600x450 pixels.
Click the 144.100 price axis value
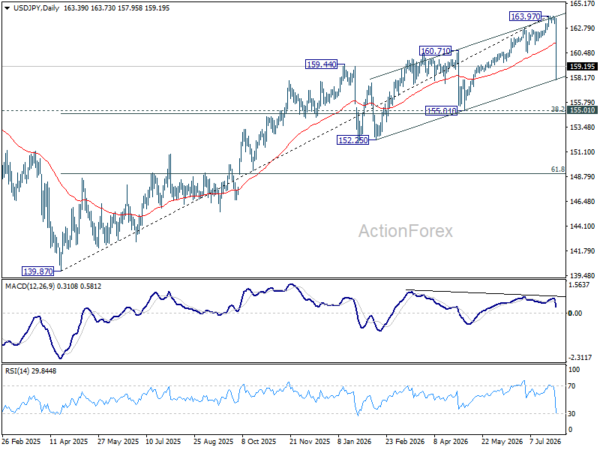point(582,227)
